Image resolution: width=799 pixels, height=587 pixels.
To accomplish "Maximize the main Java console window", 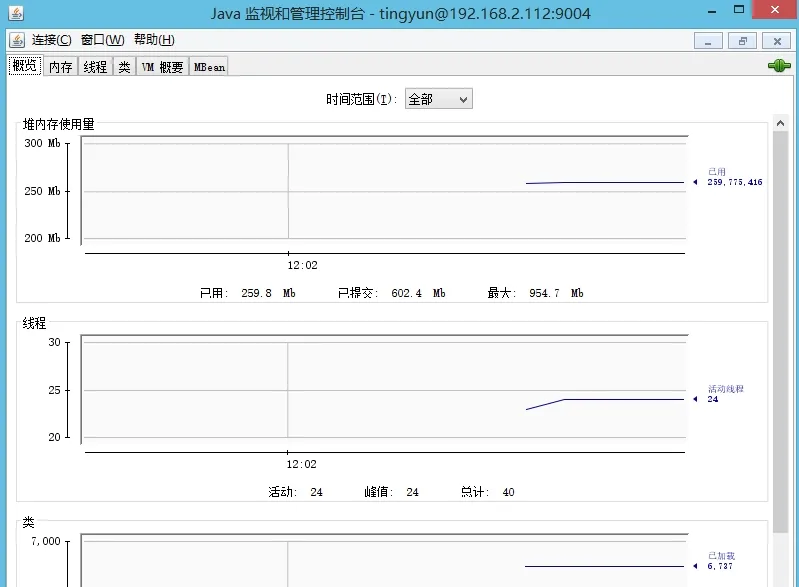I will click(x=739, y=10).
